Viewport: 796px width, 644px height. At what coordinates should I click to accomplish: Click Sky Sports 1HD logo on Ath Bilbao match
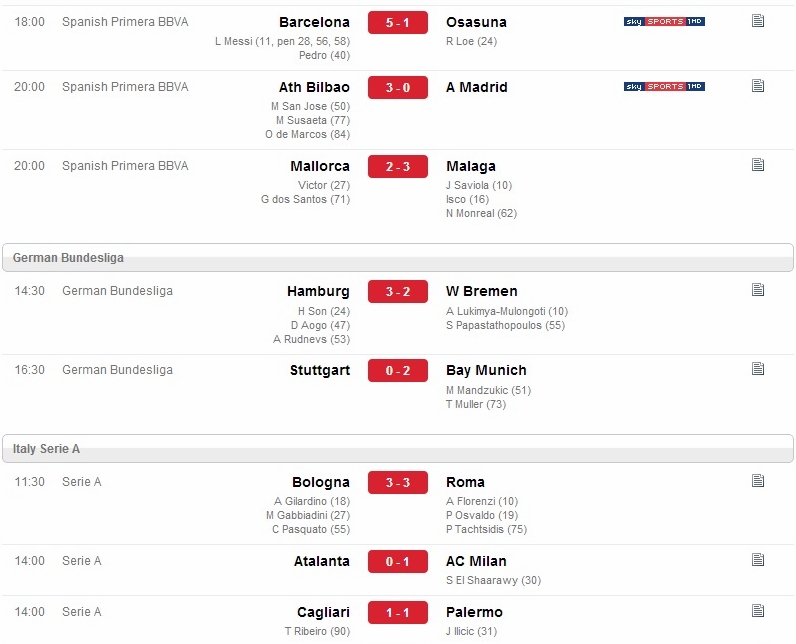664,86
